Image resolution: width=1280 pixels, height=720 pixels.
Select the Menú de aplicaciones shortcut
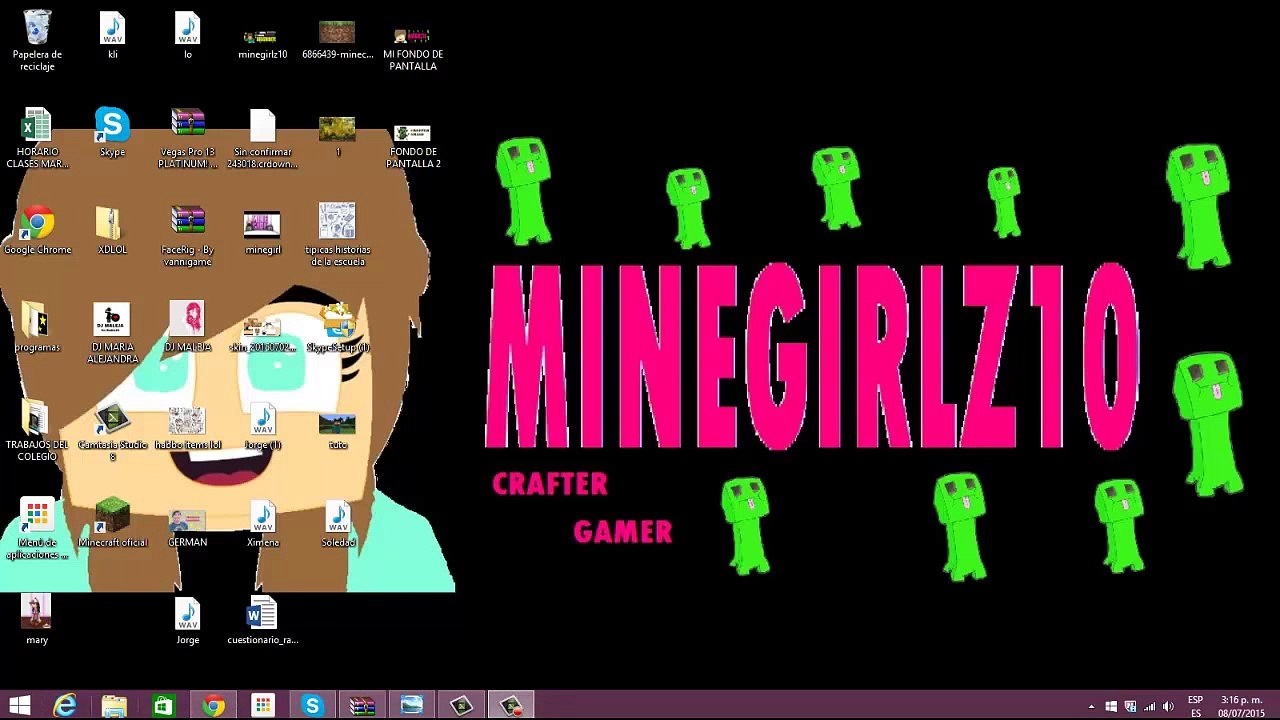(37, 530)
